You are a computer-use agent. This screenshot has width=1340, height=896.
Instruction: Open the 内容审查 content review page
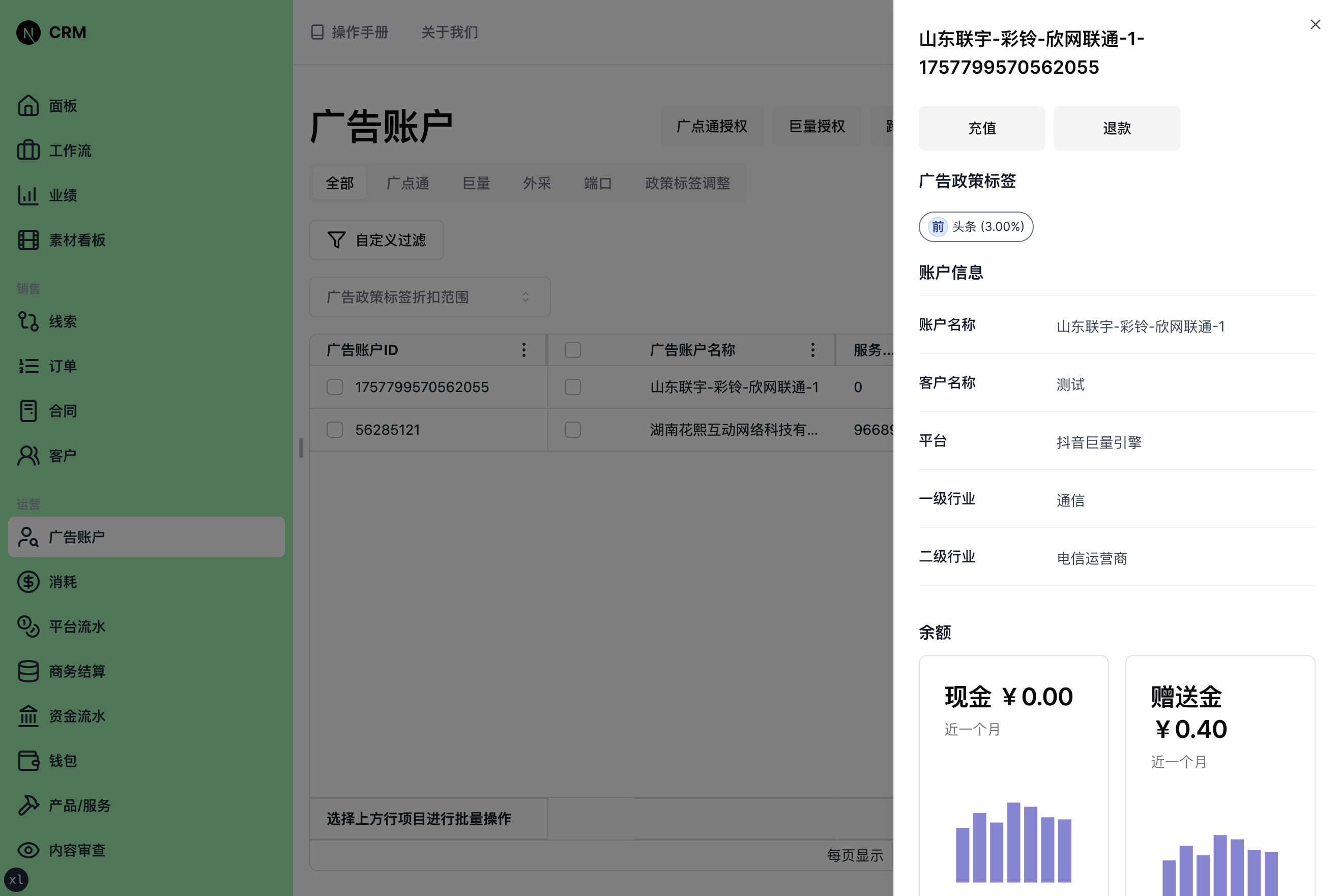pos(77,850)
